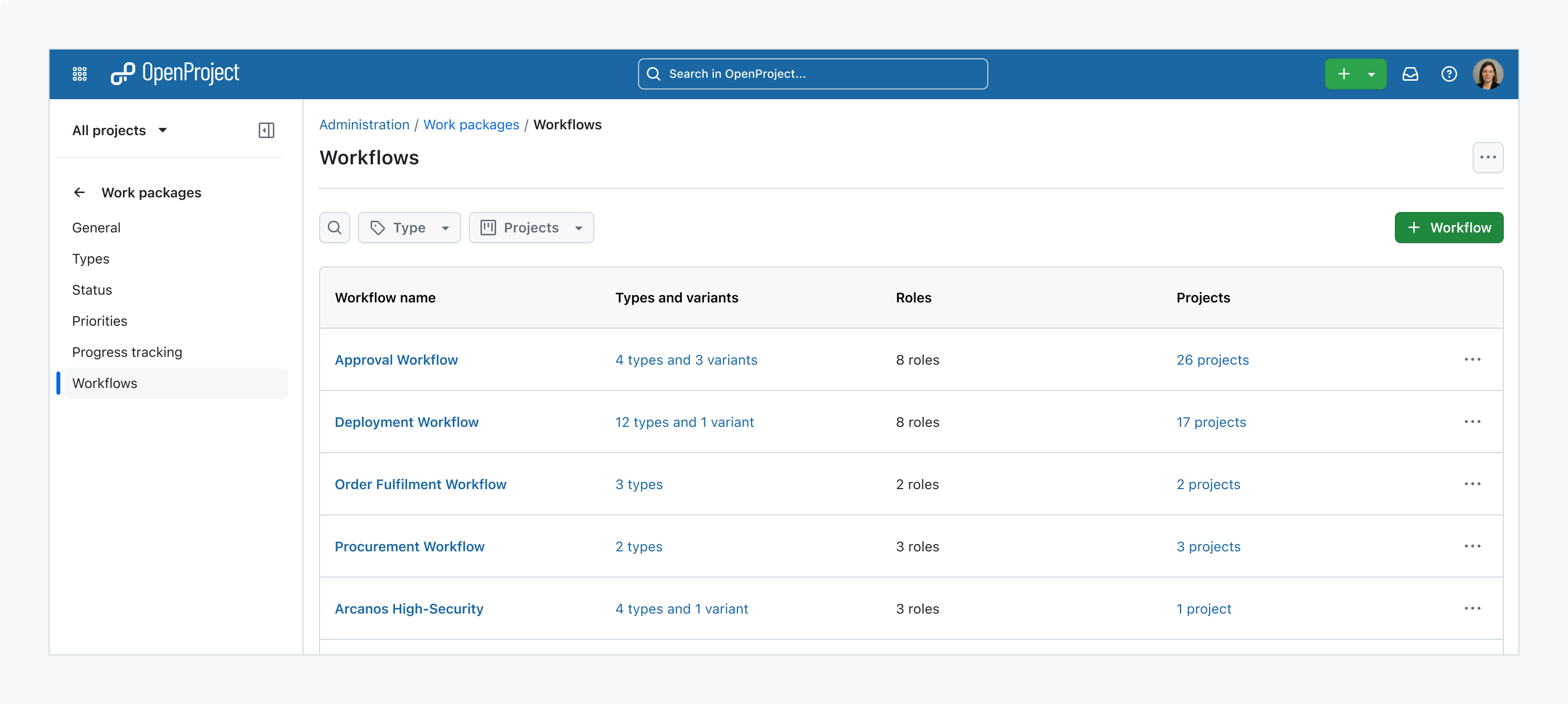Click the Work packages sidebar heading

click(151, 192)
